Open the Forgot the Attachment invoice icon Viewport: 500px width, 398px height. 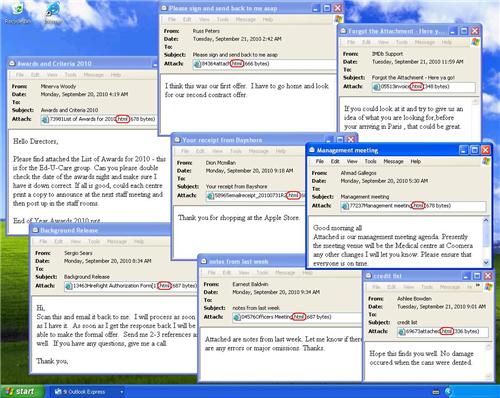tap(376, 87)
